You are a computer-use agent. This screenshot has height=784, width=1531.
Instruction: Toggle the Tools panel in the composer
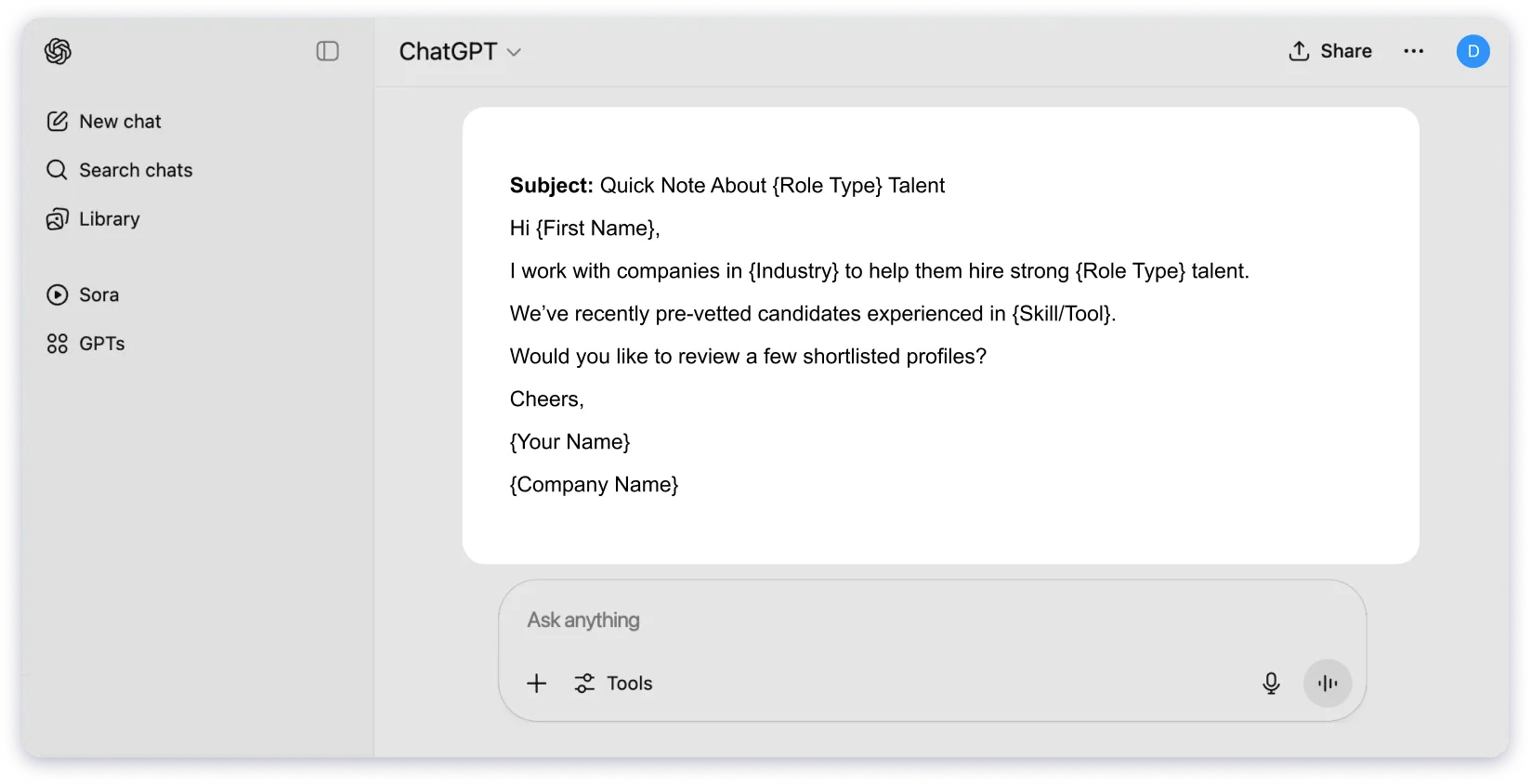613,683
